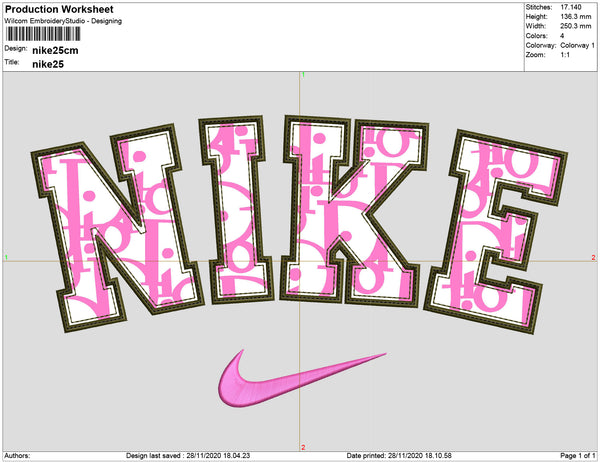Click the green 1 marker at top
The image size is (600, 462).
point(303,75)
